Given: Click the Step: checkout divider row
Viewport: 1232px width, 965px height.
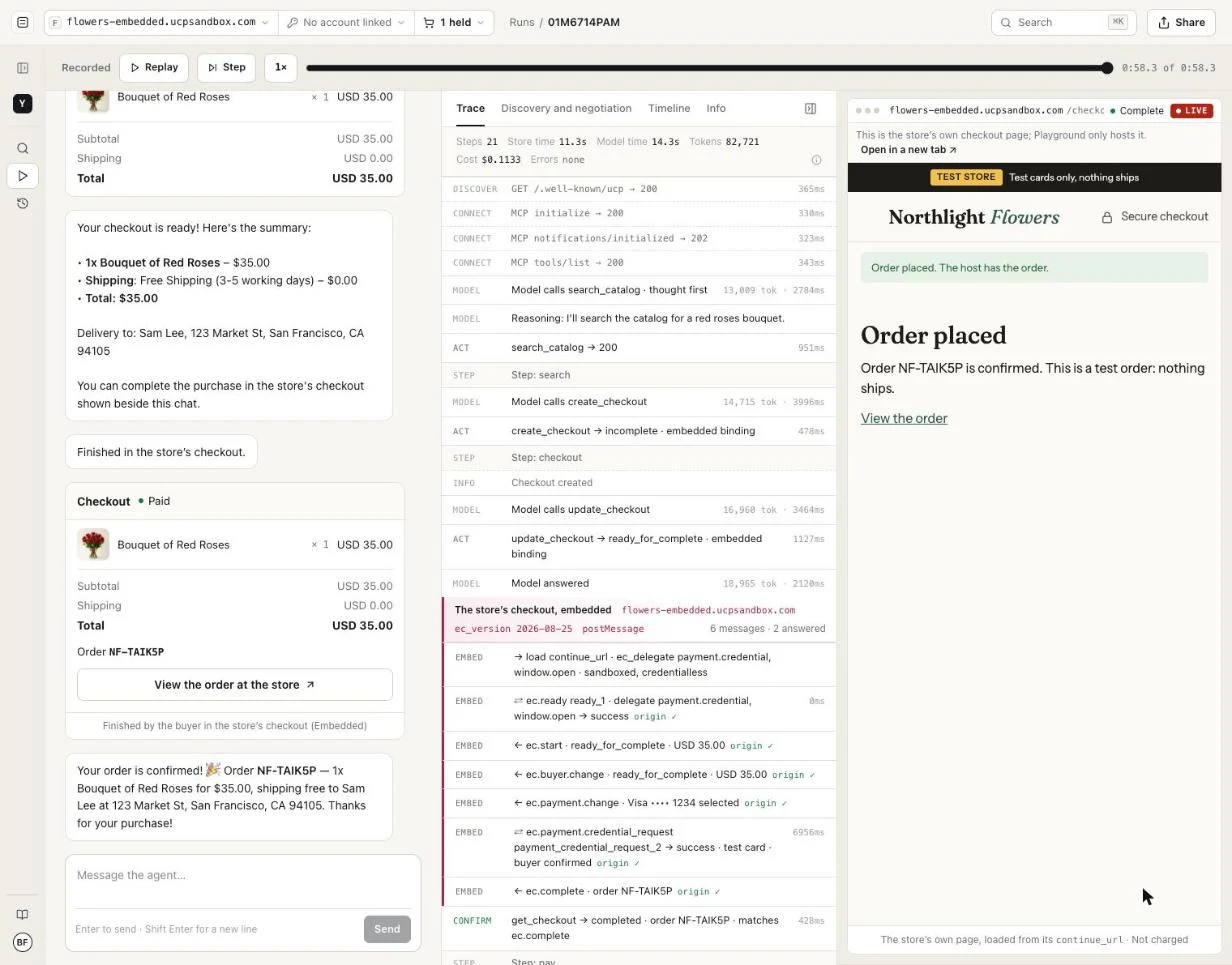Looking at the screenshot, I should click(639, 458).
